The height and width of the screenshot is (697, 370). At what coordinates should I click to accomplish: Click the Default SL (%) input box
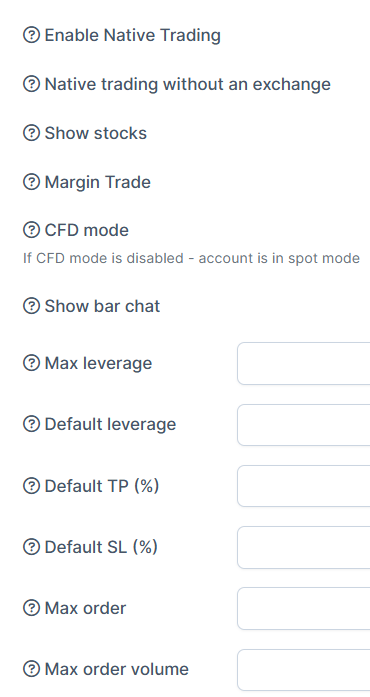[304, 547]
